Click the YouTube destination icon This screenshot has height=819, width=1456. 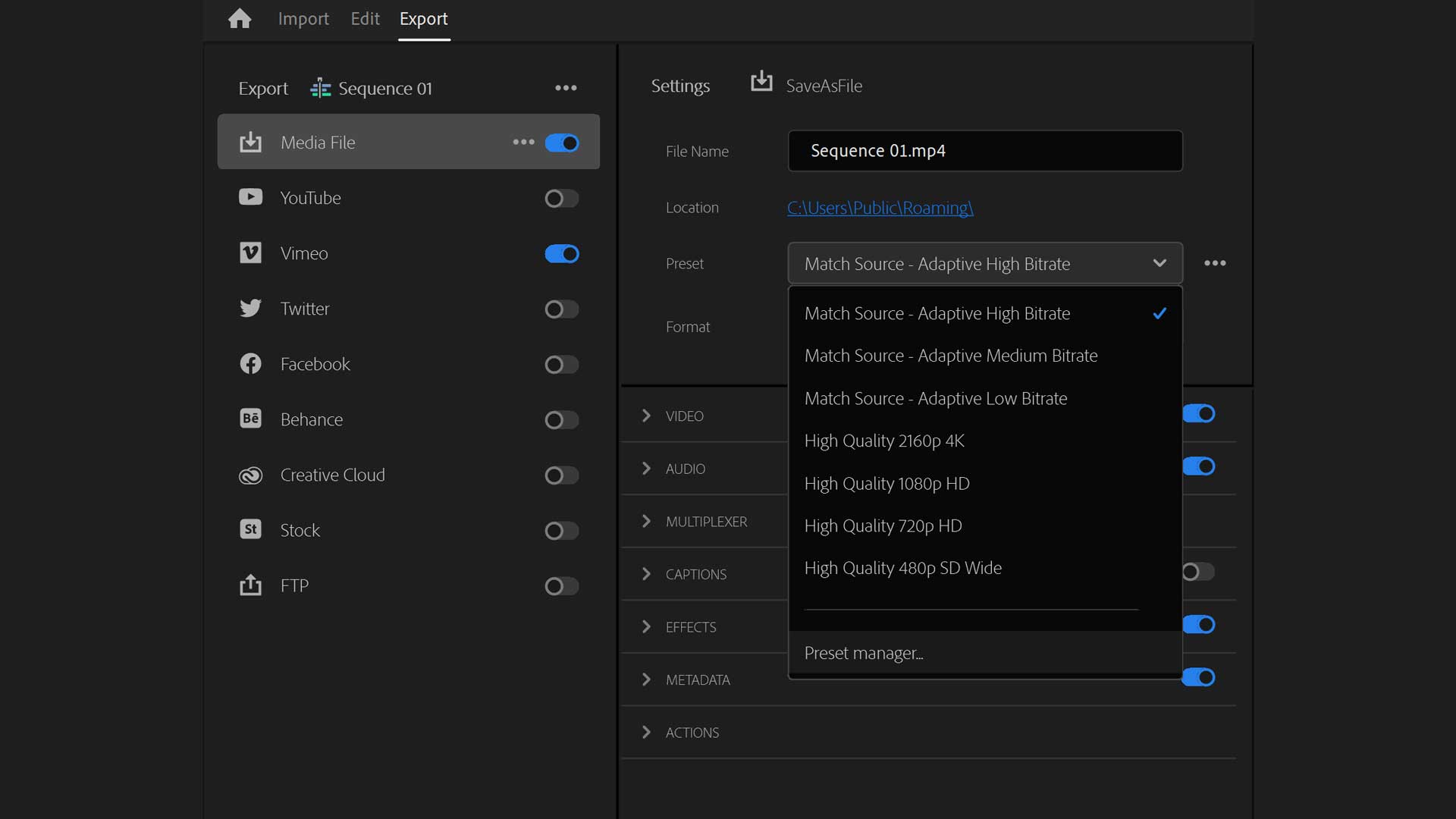pyautogui.click(x=250, y=197)
